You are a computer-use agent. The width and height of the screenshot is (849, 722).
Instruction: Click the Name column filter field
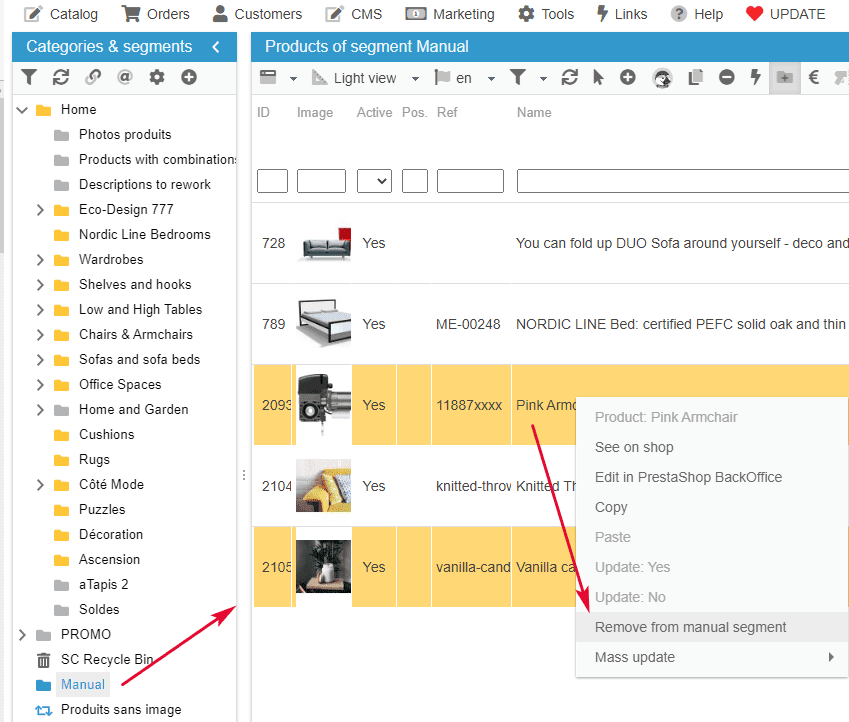pyautogui.click(x=682, y=181)
